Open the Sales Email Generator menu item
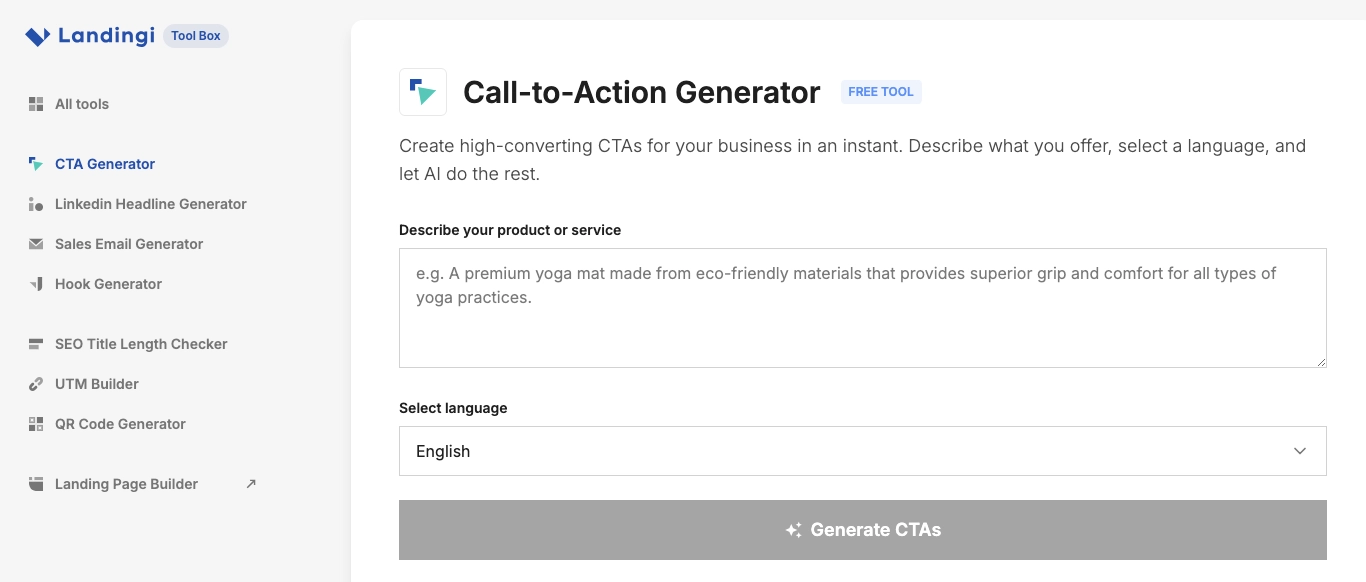 click(129, 244)
